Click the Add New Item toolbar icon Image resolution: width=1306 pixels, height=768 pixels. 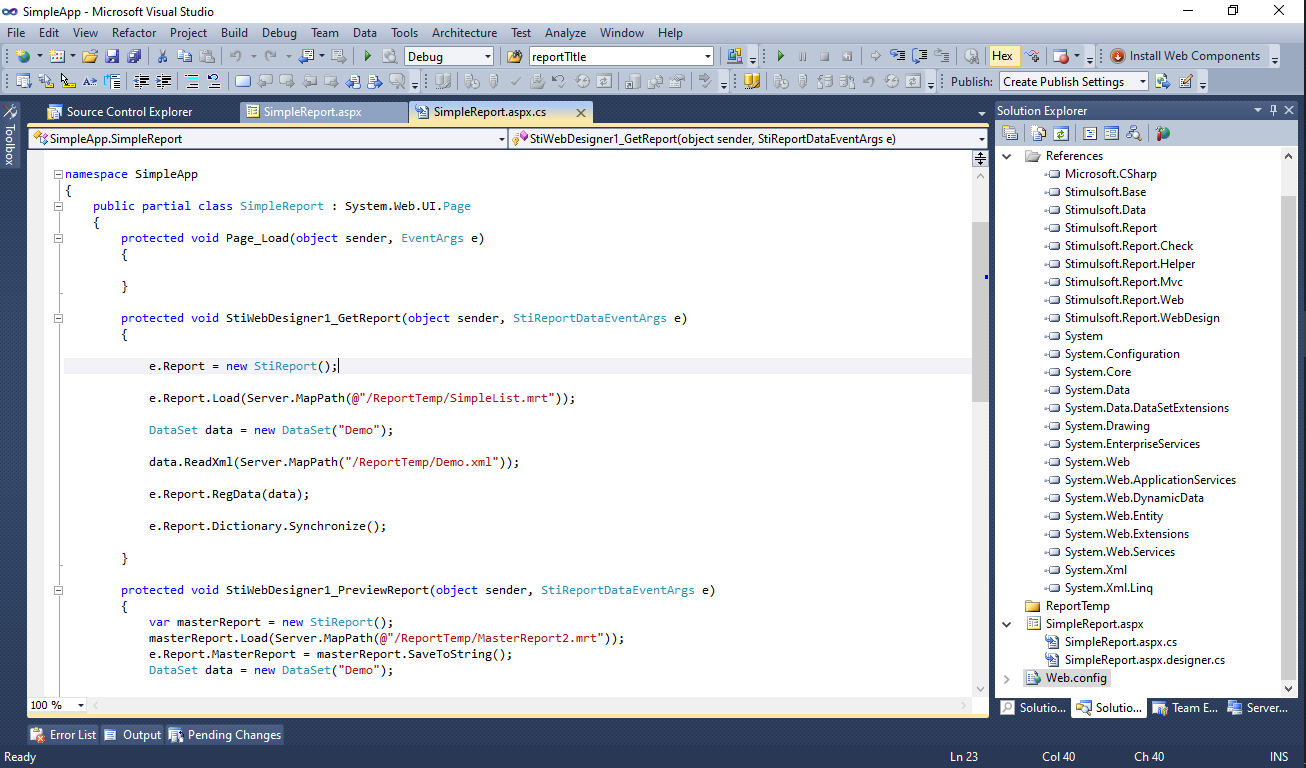pyautogui.click(x=56, y=56)
